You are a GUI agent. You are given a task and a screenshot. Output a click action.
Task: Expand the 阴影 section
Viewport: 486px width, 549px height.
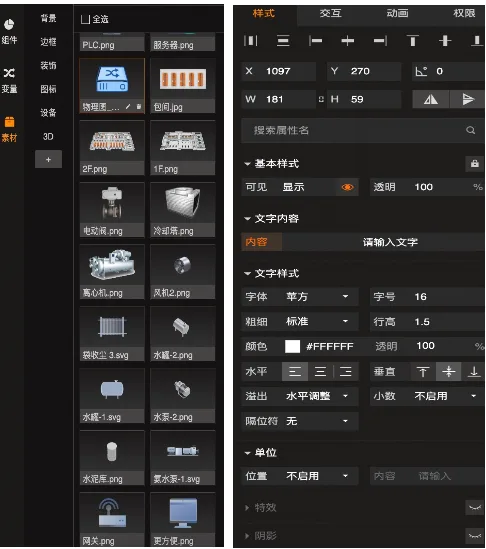click(247, 536)
